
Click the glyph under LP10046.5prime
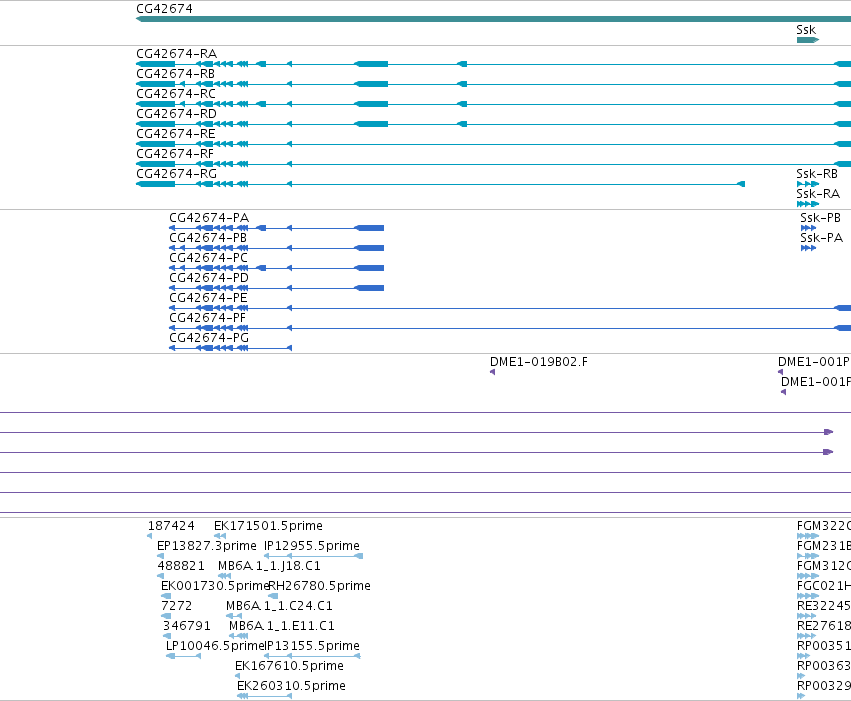coord(183,657)
